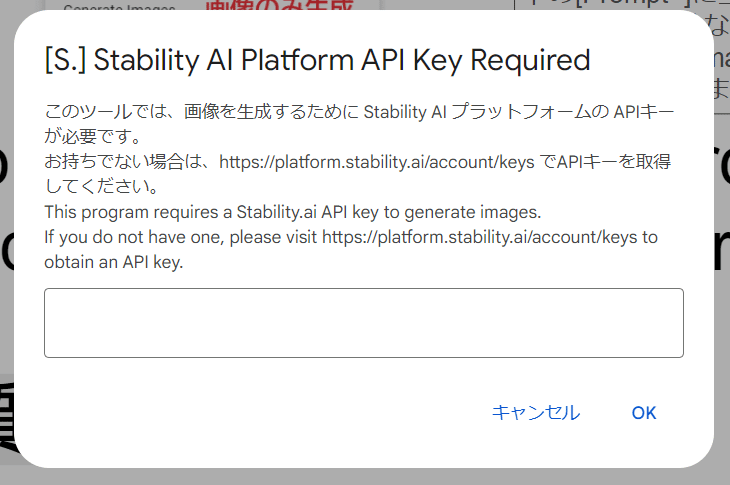
Task: Select the [S.] prefix in the dialog title
Action: 65,61
